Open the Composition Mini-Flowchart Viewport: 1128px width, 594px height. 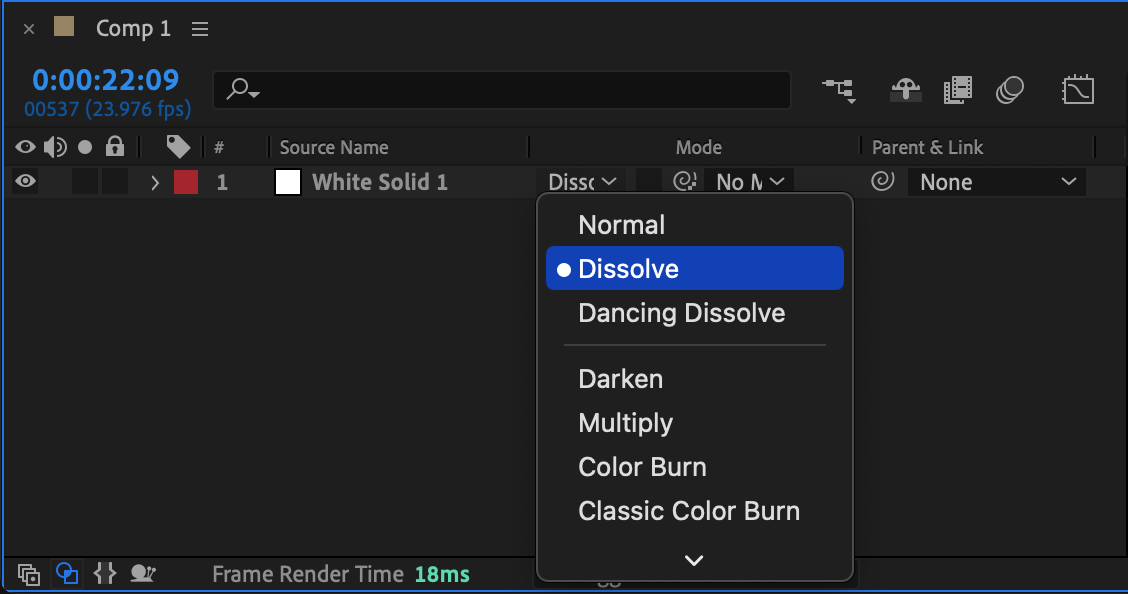pos(838,91)
